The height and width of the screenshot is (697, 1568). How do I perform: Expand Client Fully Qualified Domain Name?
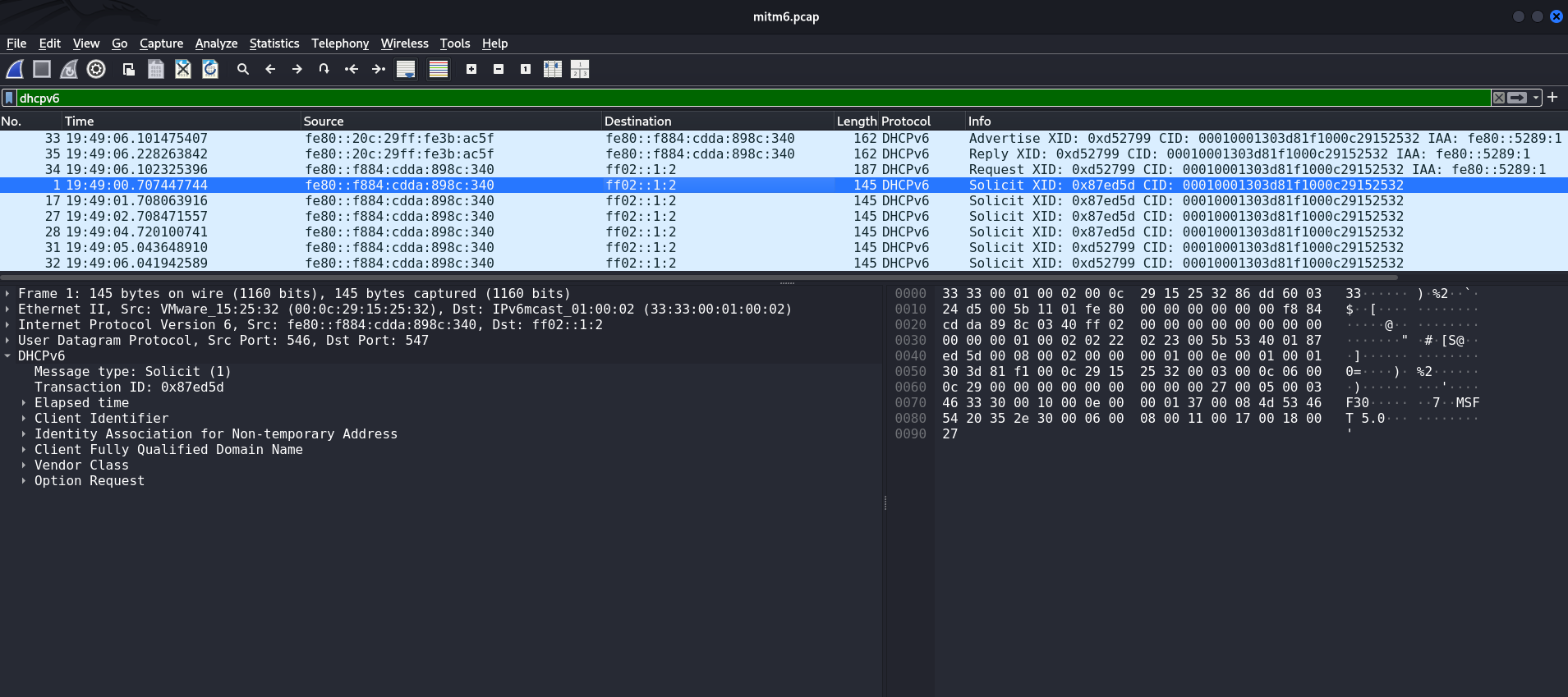click(23, 450)
